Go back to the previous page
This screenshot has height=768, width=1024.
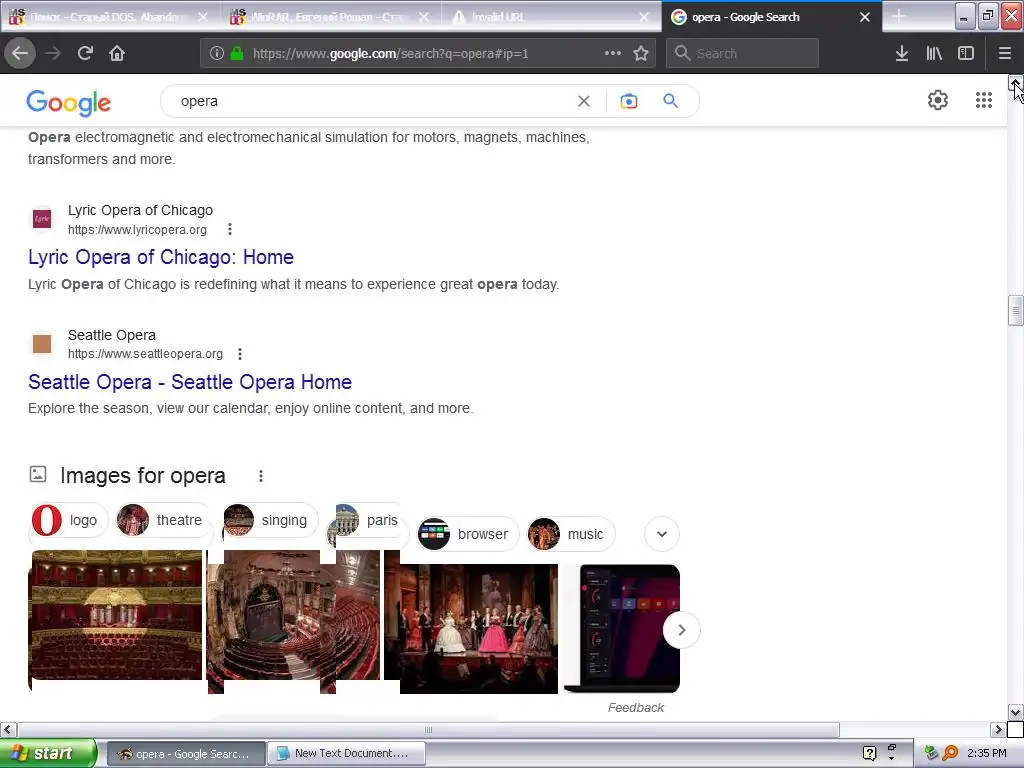(20, 53)
